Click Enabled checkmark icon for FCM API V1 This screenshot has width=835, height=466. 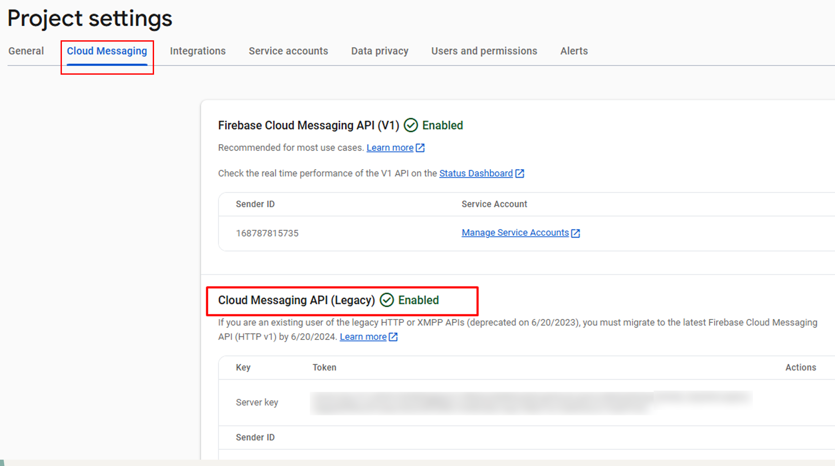click(411, 125)
